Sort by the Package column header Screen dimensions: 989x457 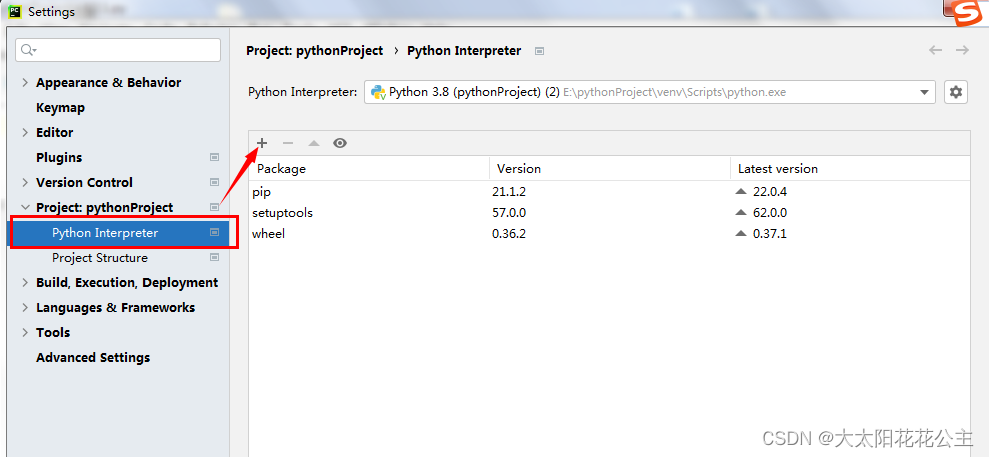[369, 168]
